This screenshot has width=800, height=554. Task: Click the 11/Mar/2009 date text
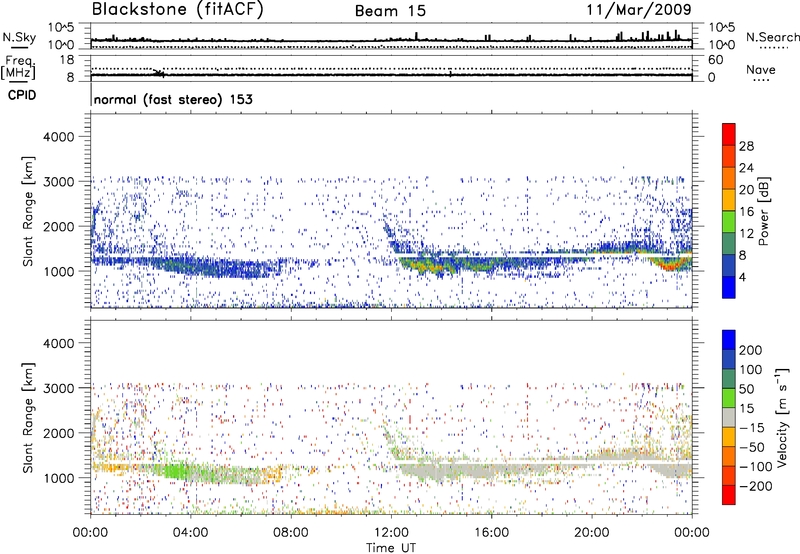639,9
